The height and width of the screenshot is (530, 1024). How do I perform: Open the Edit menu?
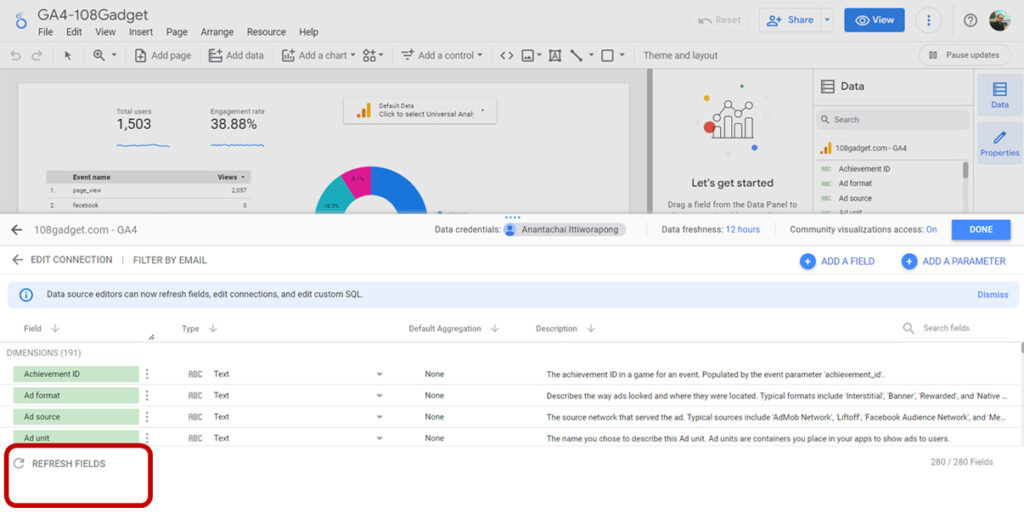click(x=74, y=32)
